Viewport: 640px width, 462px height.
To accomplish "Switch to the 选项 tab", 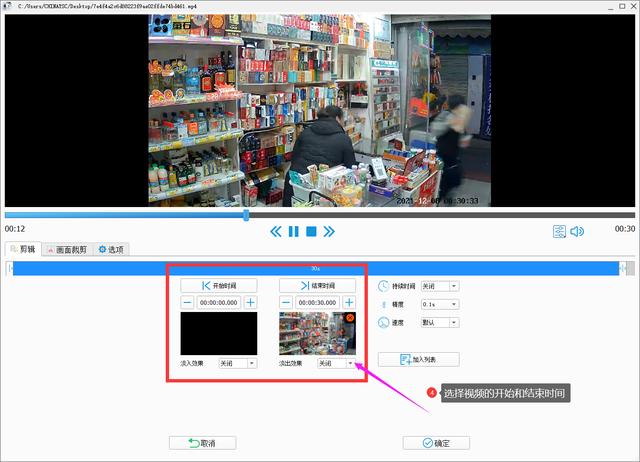I will pos(111,249).
